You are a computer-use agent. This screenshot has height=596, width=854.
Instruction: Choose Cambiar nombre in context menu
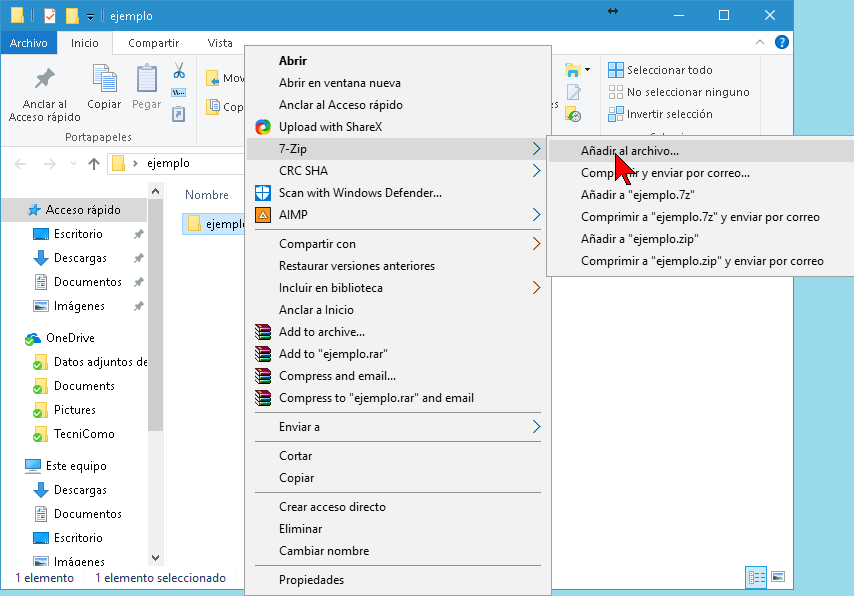click(x=398, y=551)
